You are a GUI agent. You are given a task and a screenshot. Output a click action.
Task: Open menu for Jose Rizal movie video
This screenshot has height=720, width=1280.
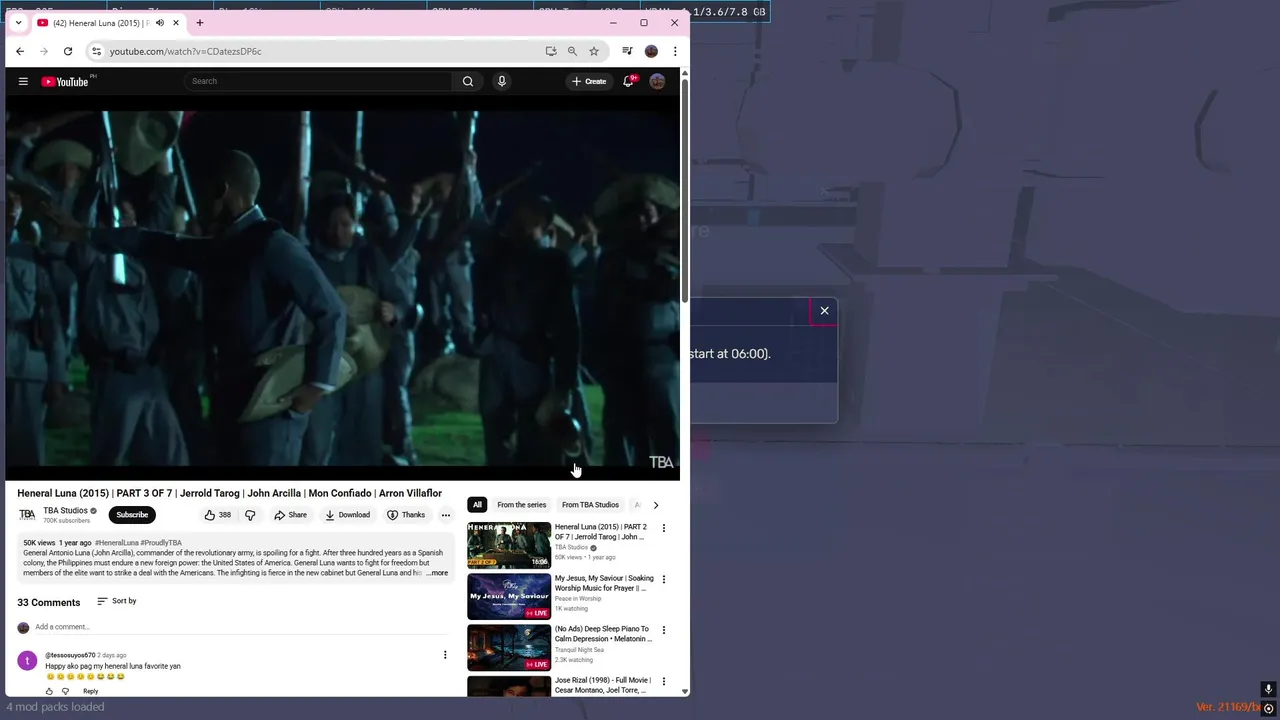pos(663,681)
